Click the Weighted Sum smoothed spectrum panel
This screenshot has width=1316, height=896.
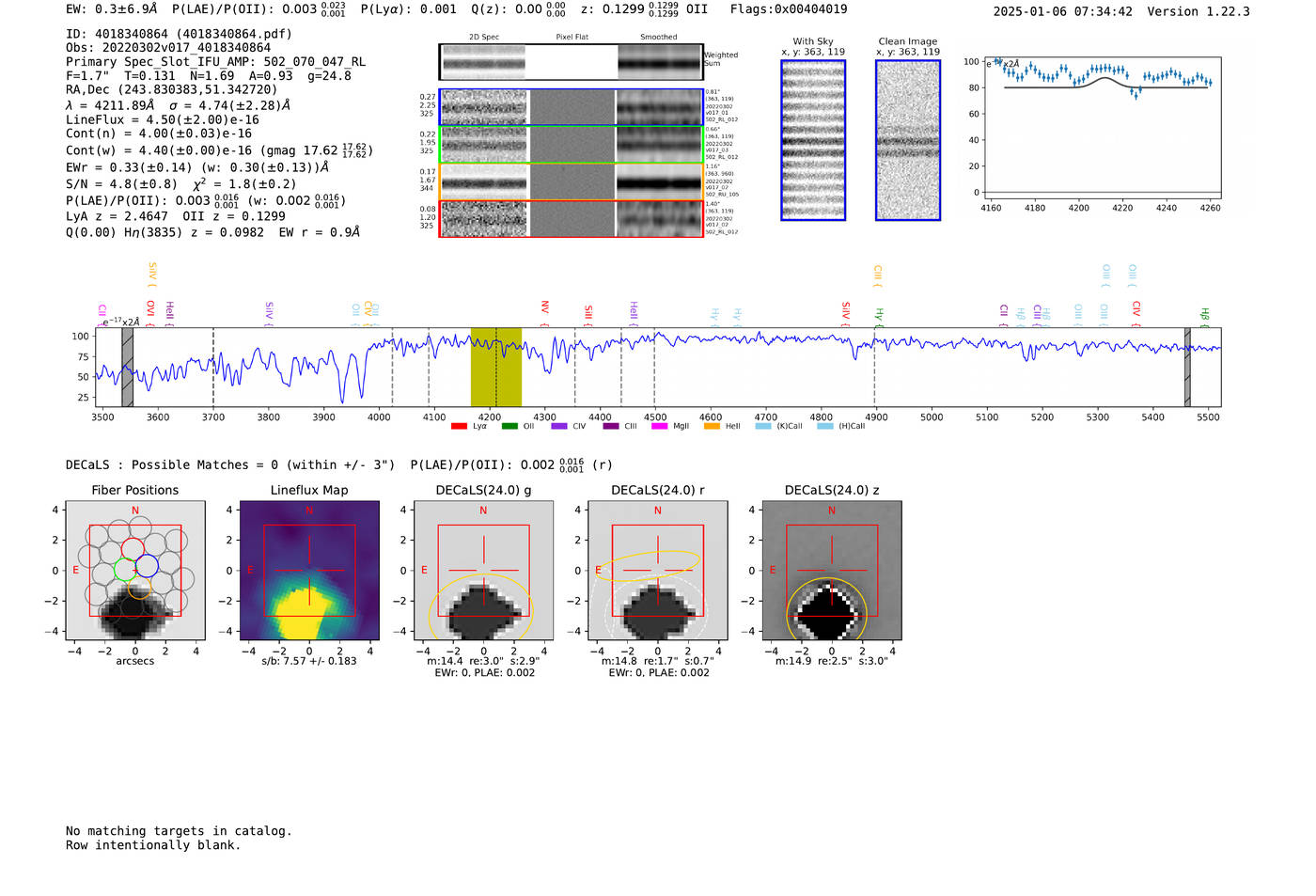(660, 62)
